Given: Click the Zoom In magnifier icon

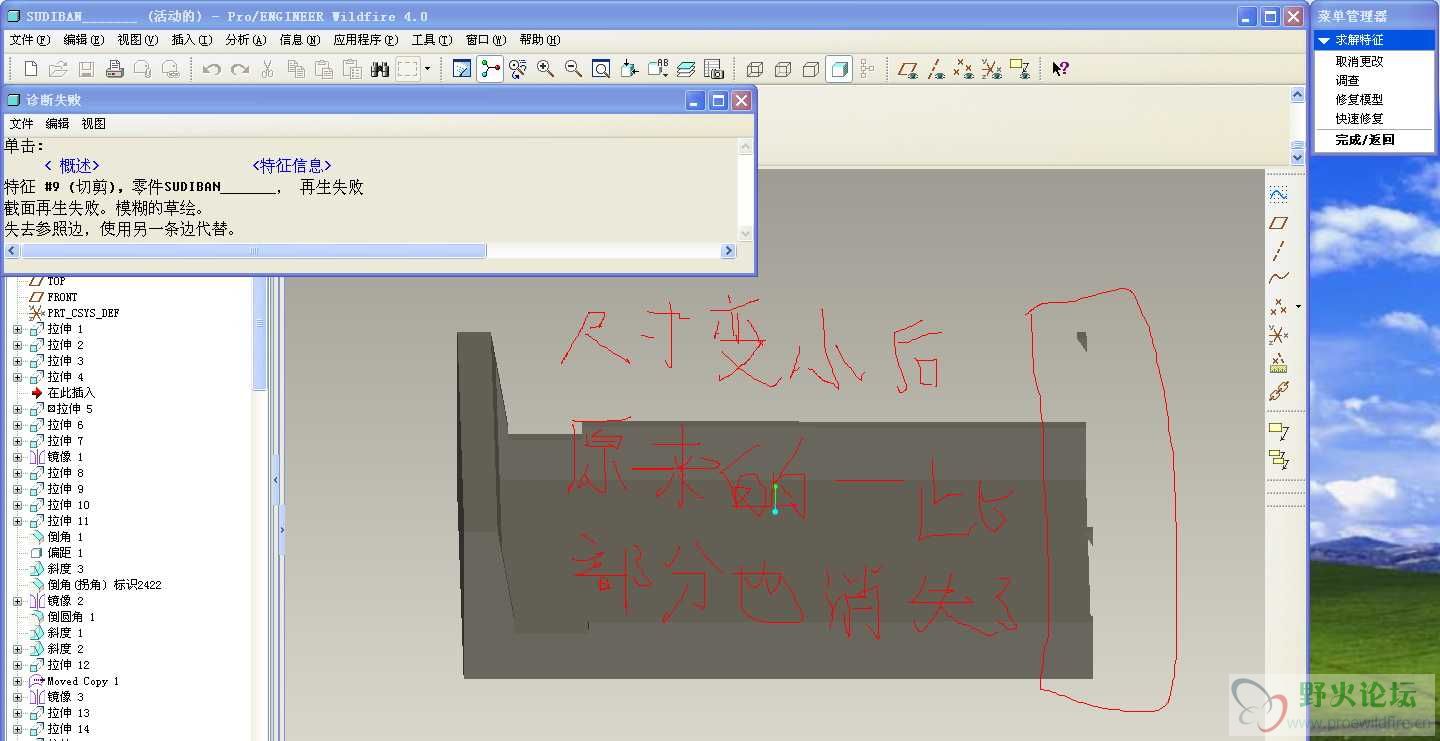Looking at the screenshot, I should click(x=545, y=69).
